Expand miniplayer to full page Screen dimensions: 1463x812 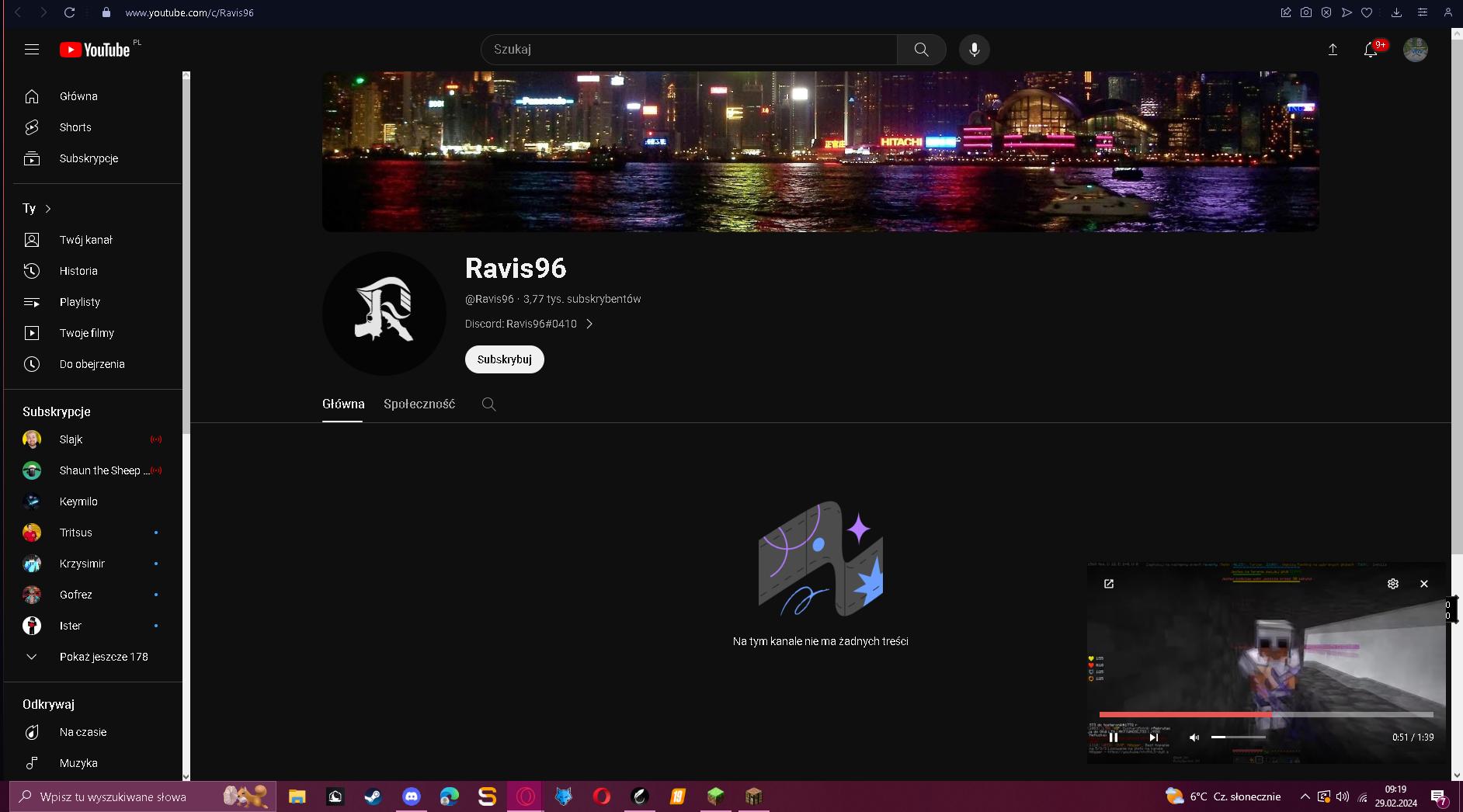click(1109, 584)
